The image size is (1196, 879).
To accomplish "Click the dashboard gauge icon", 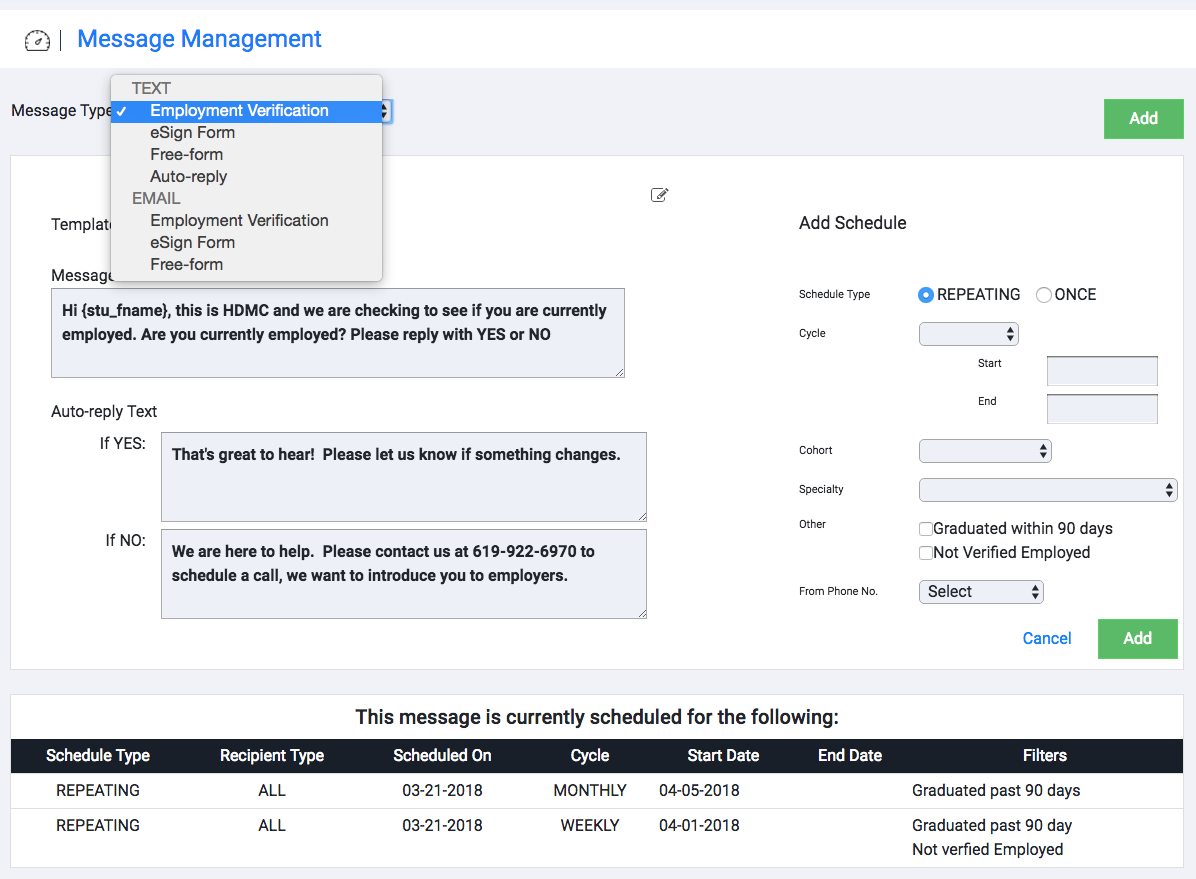I will [x=37, y=40].
